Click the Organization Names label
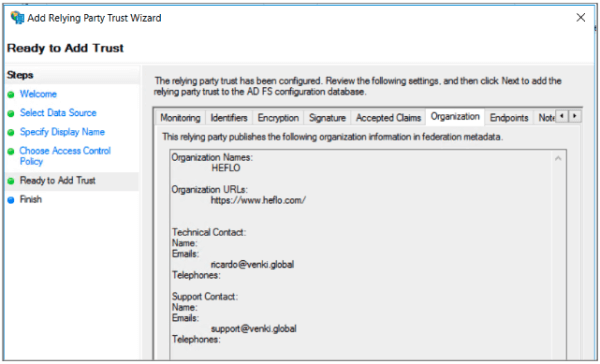Image resolution: width=600 pixels, height=364 pixels. click(x=212, y=157)
